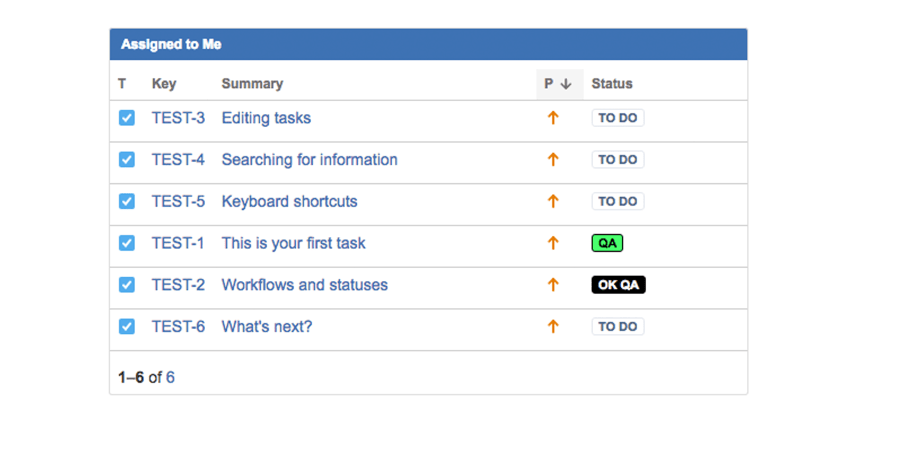This screenshot has height=450, width=920.
Task: Click the task type icon for TEST-6
Action: tap(127, 327)
